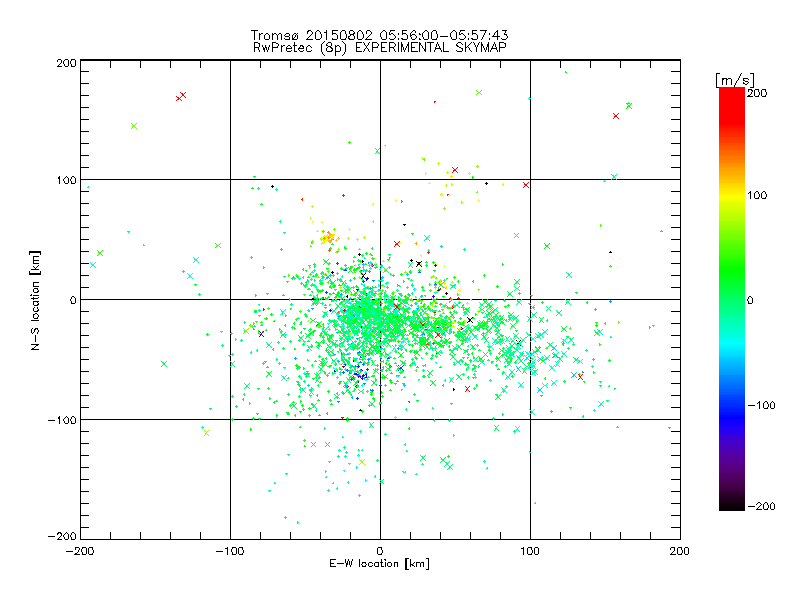
Task: Click the colorbar tick label '200'
Action: pyautogui.click(x=757, y=93)
